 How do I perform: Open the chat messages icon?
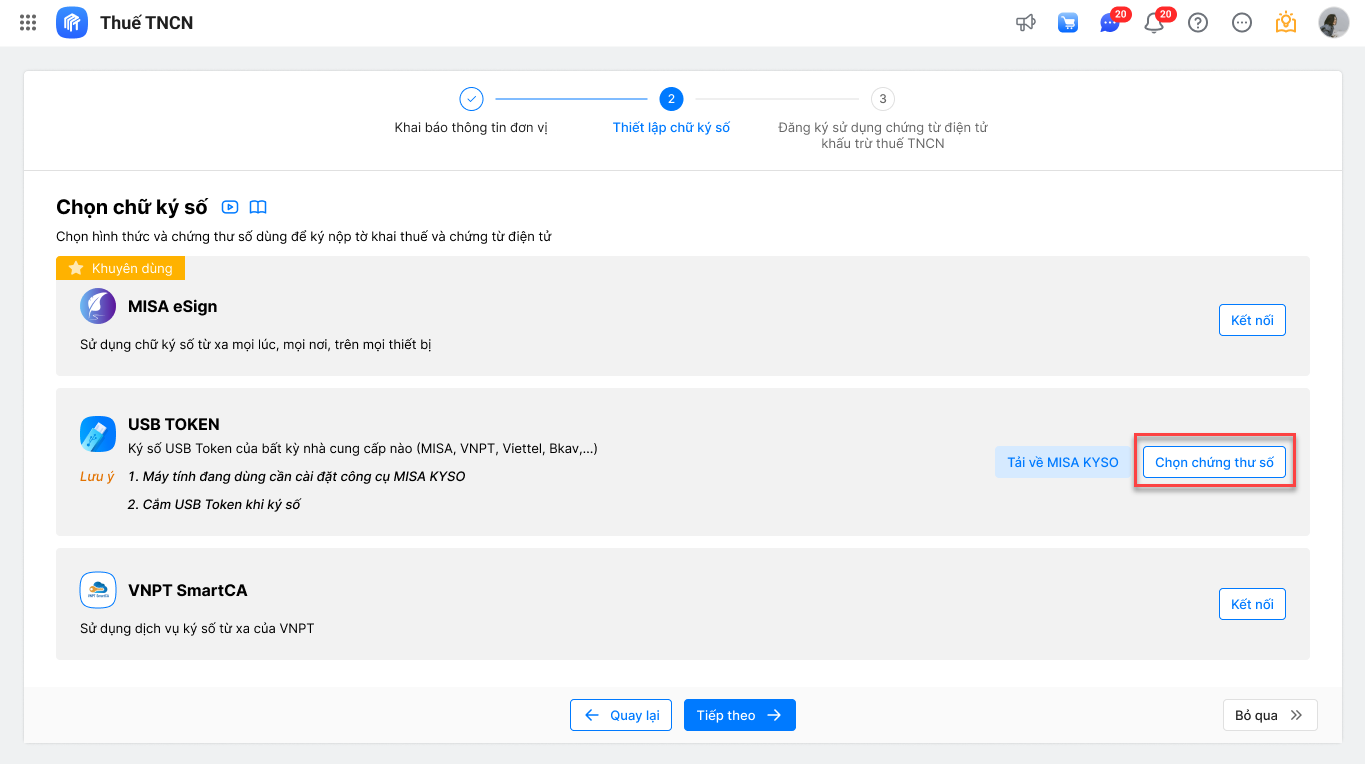(x=1110, y=23)
